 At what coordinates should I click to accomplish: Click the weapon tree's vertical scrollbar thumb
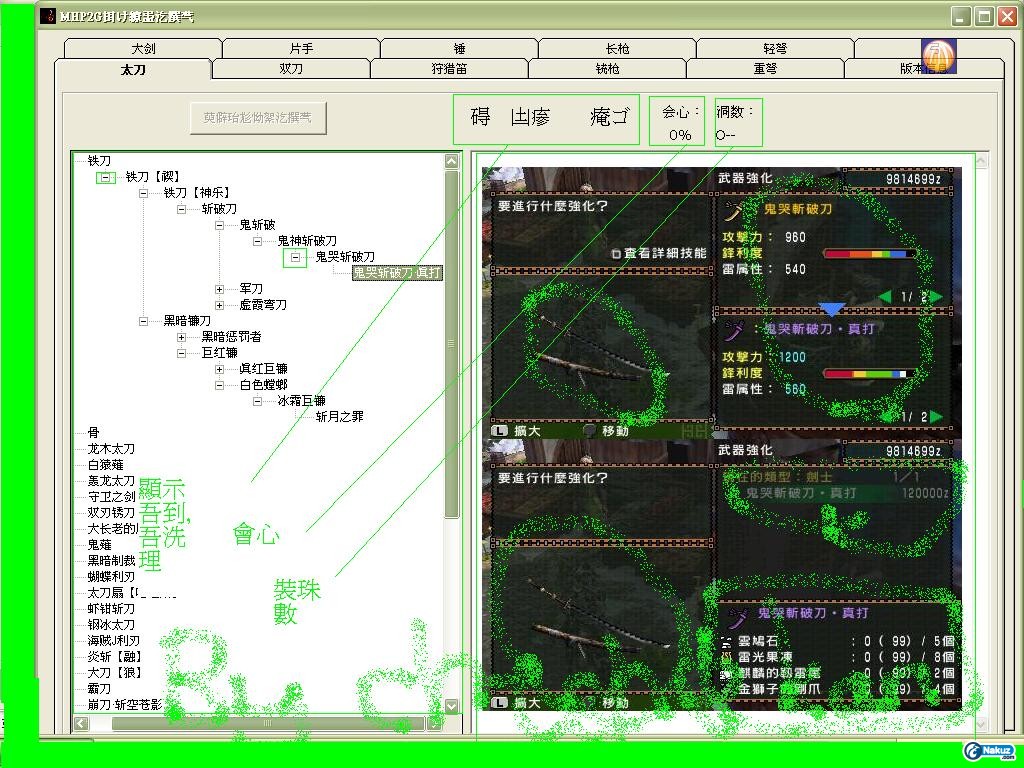(x=451, y=344)
